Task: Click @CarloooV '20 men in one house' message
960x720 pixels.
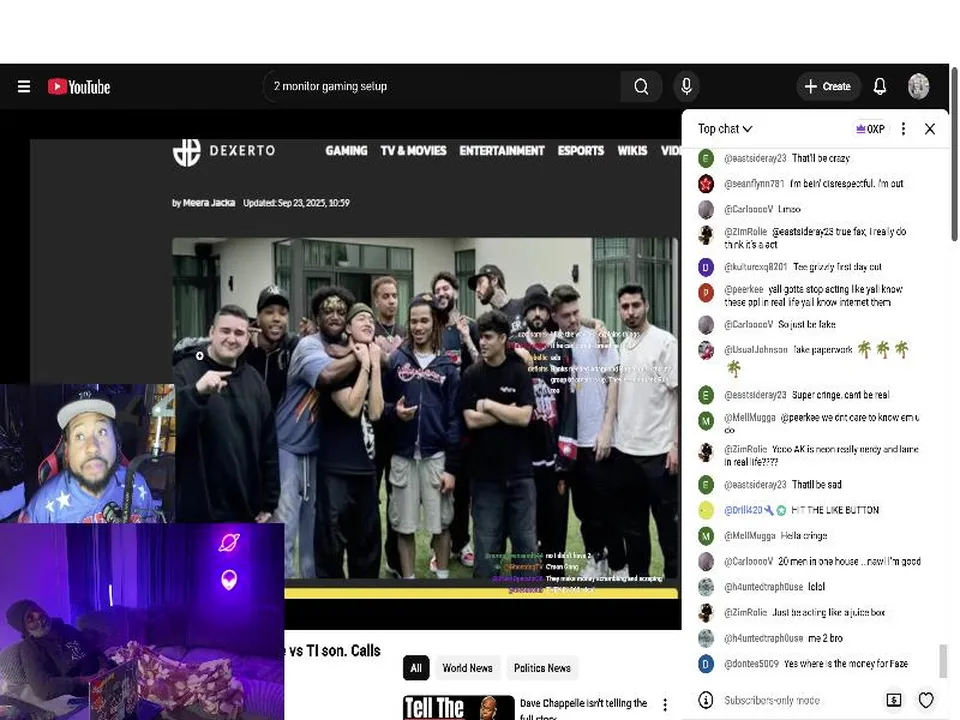Action: (849, 561)
